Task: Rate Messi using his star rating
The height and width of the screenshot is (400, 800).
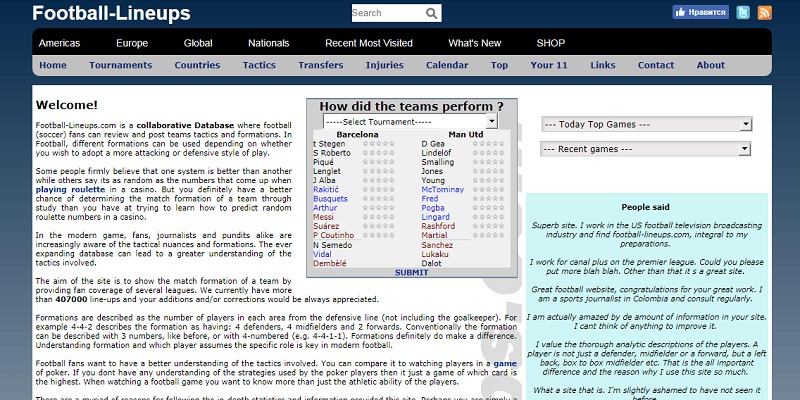Action: 377,216
